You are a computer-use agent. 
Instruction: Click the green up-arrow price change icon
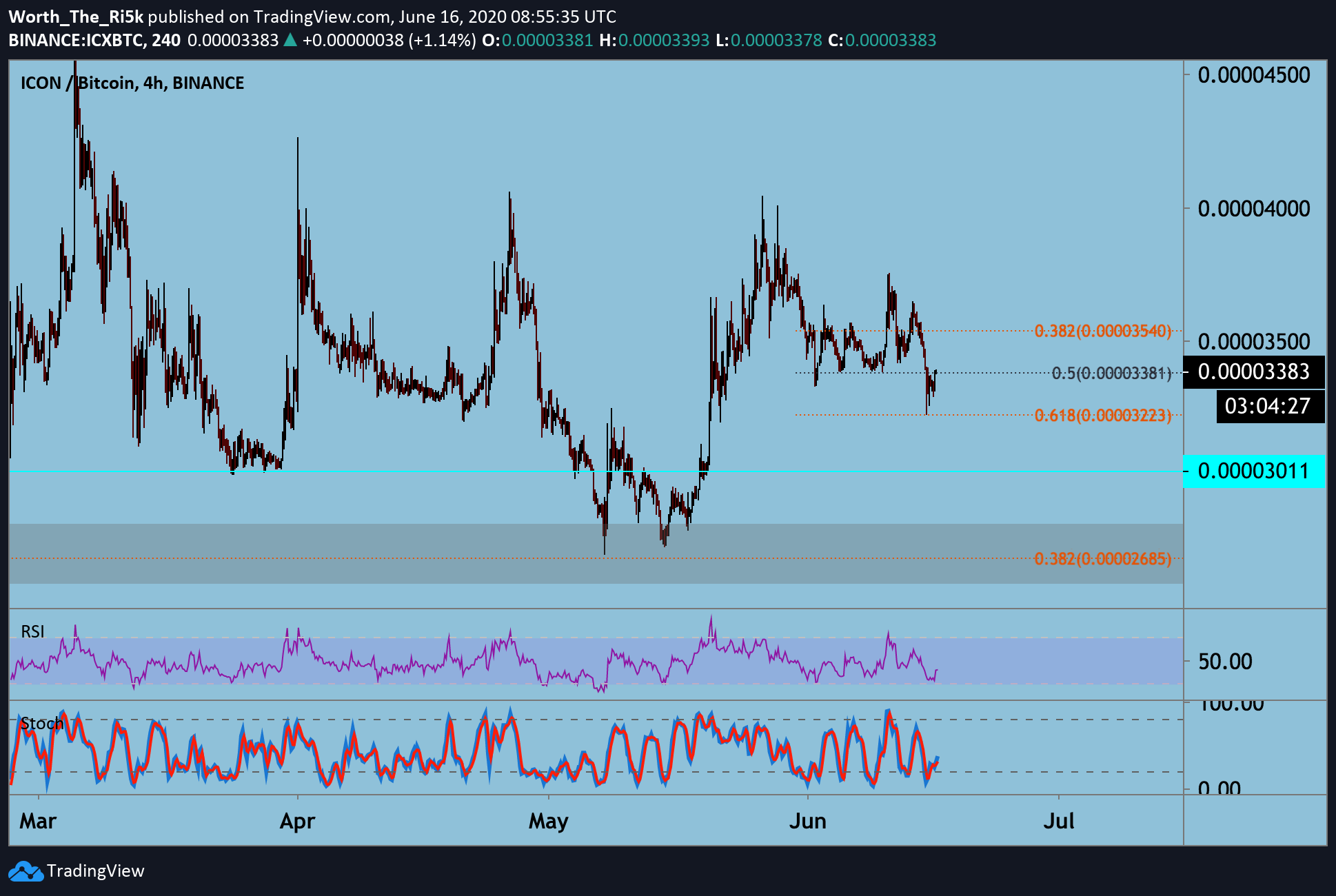[x=290, y=40]
